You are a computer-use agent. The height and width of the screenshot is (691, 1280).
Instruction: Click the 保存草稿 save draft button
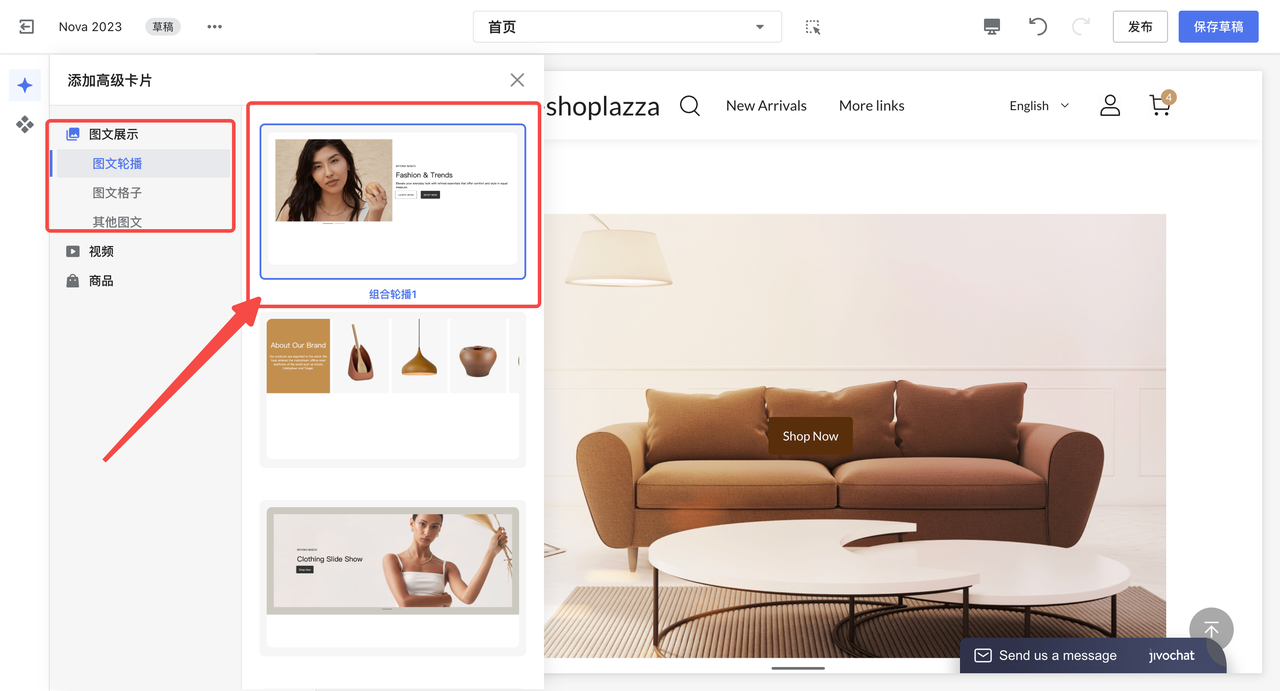pyautogui.click(x=1218, y=27)
